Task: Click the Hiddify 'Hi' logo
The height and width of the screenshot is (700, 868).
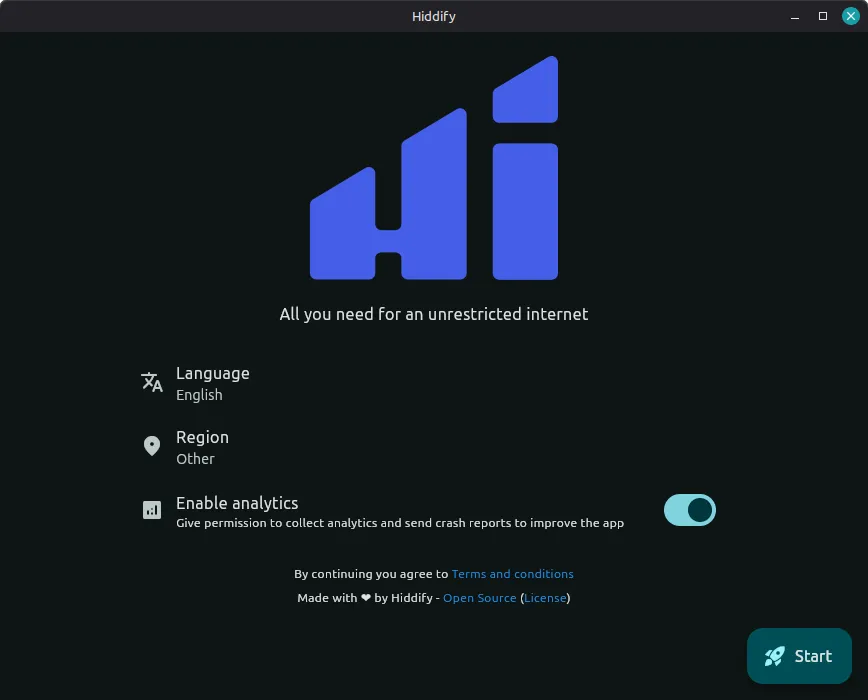Action: tap(434, 168)
